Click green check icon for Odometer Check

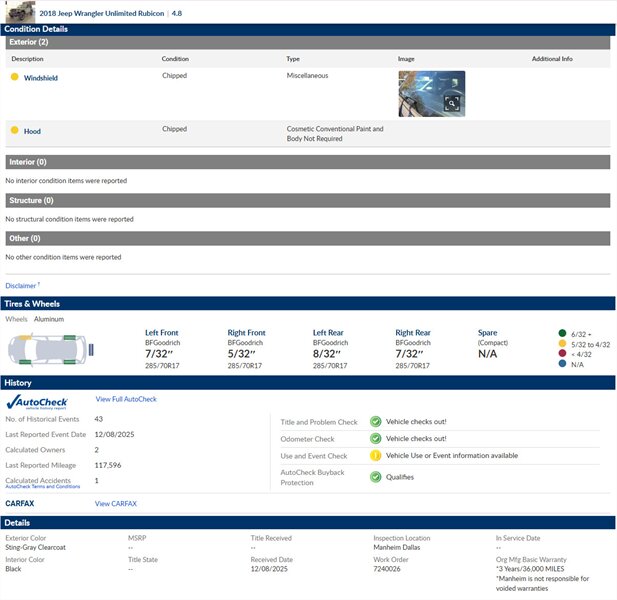click(375, 439)
